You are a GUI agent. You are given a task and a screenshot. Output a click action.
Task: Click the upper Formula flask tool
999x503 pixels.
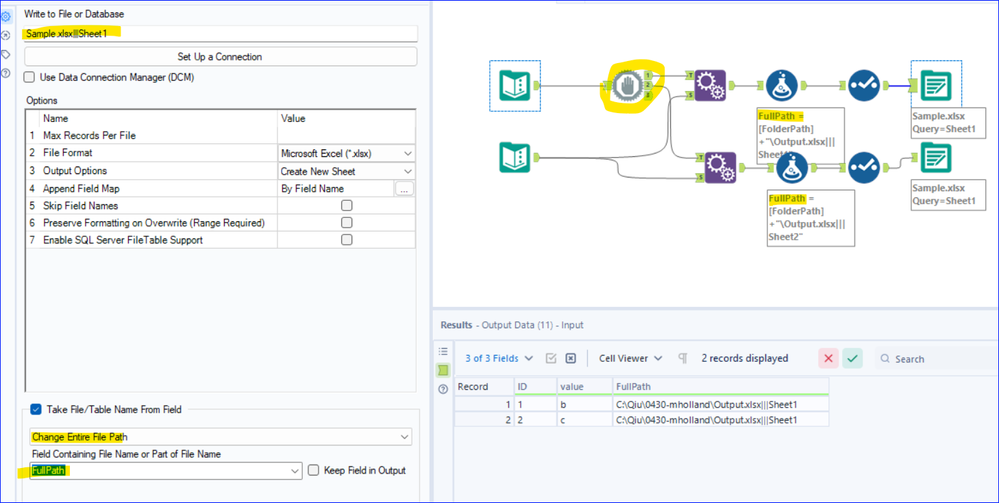782,85
